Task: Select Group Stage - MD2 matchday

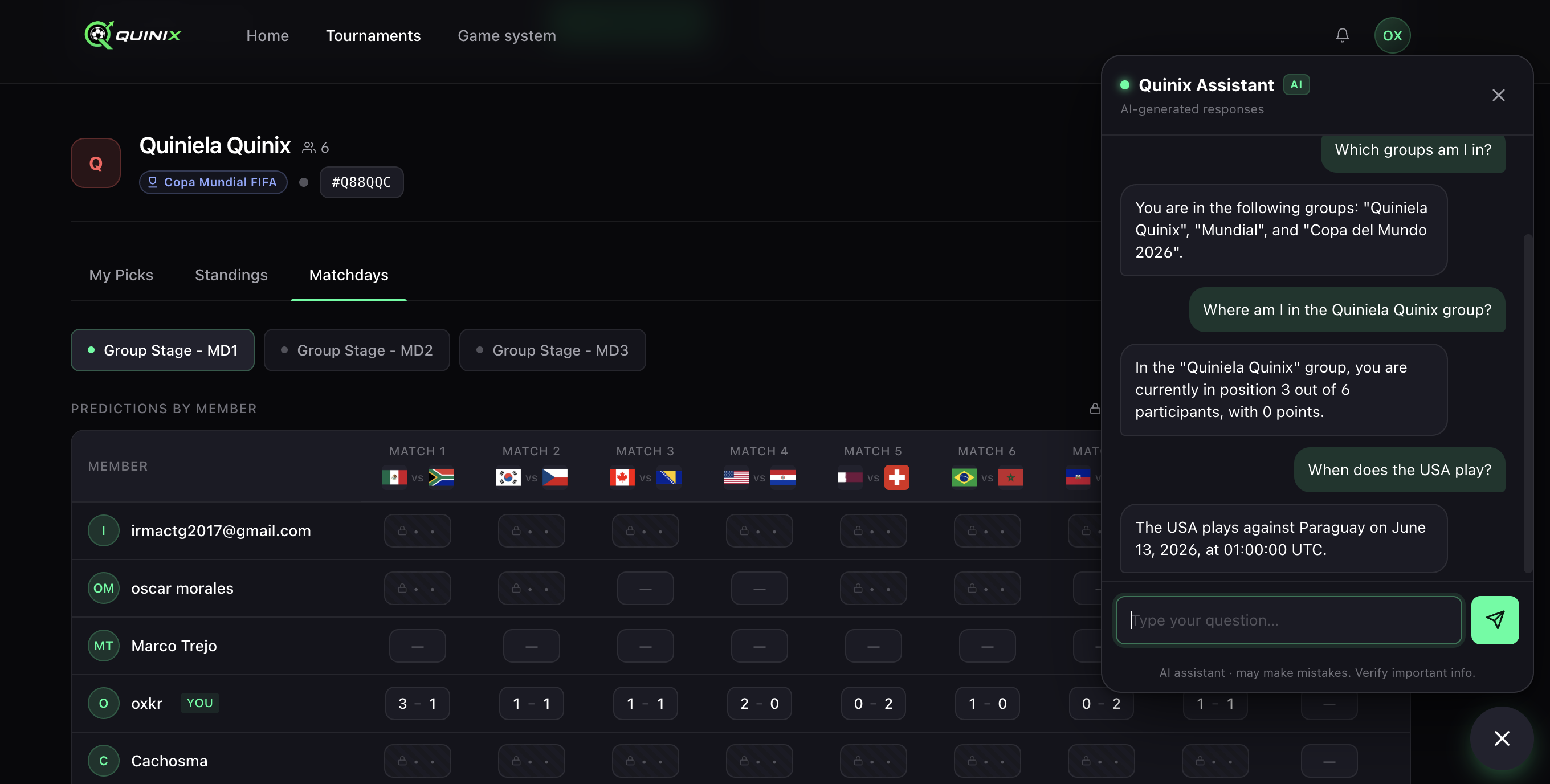Action: pos(357,350)
